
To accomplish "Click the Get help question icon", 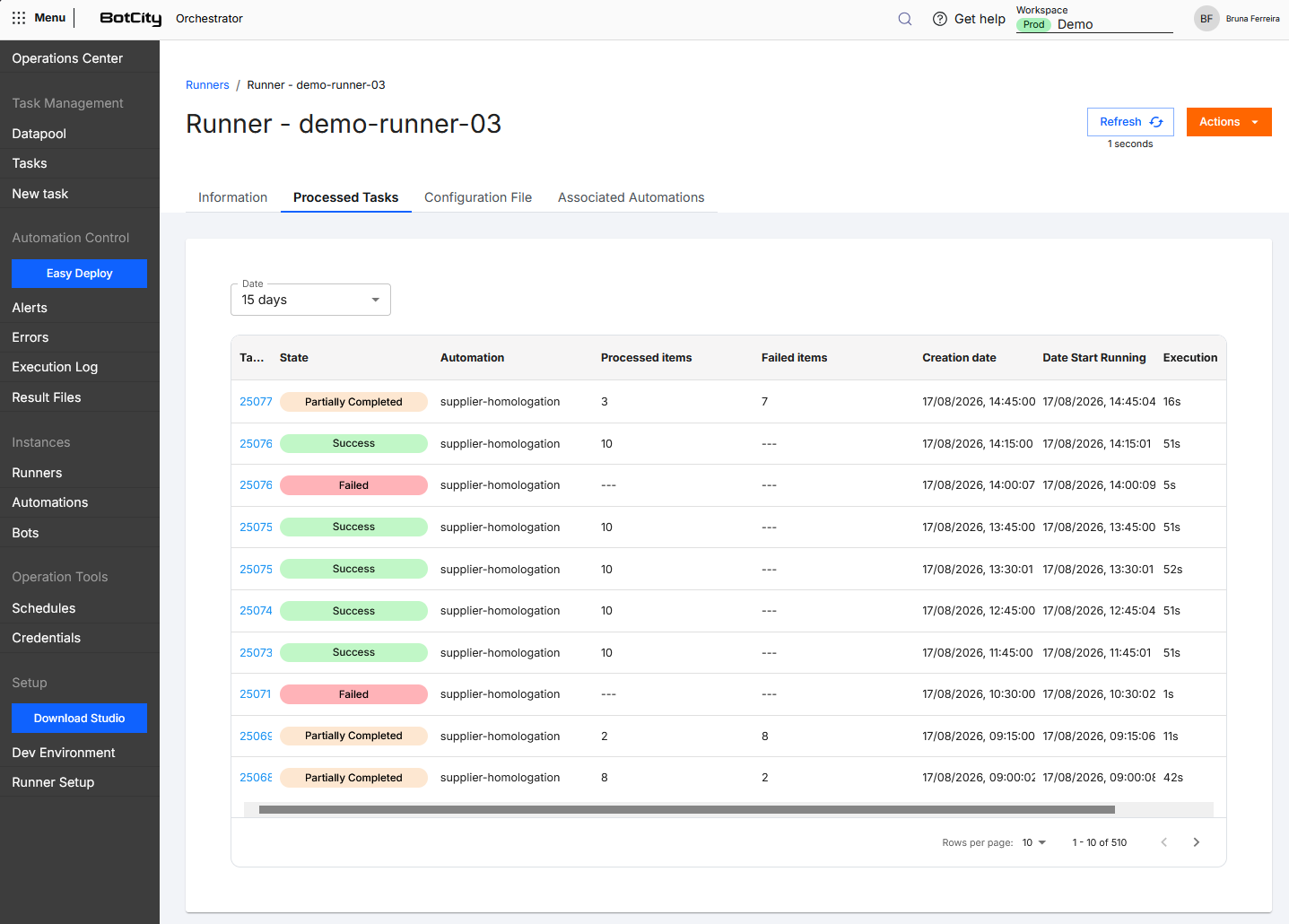I will point(940,19).
